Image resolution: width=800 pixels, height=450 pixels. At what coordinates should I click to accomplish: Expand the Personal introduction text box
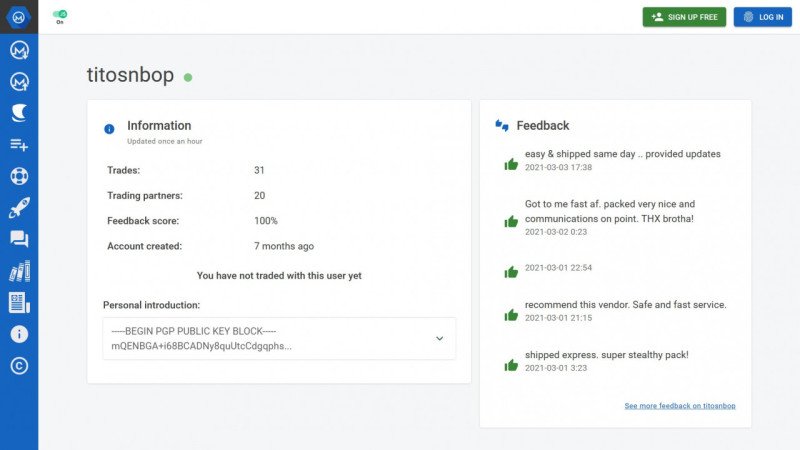270,339
